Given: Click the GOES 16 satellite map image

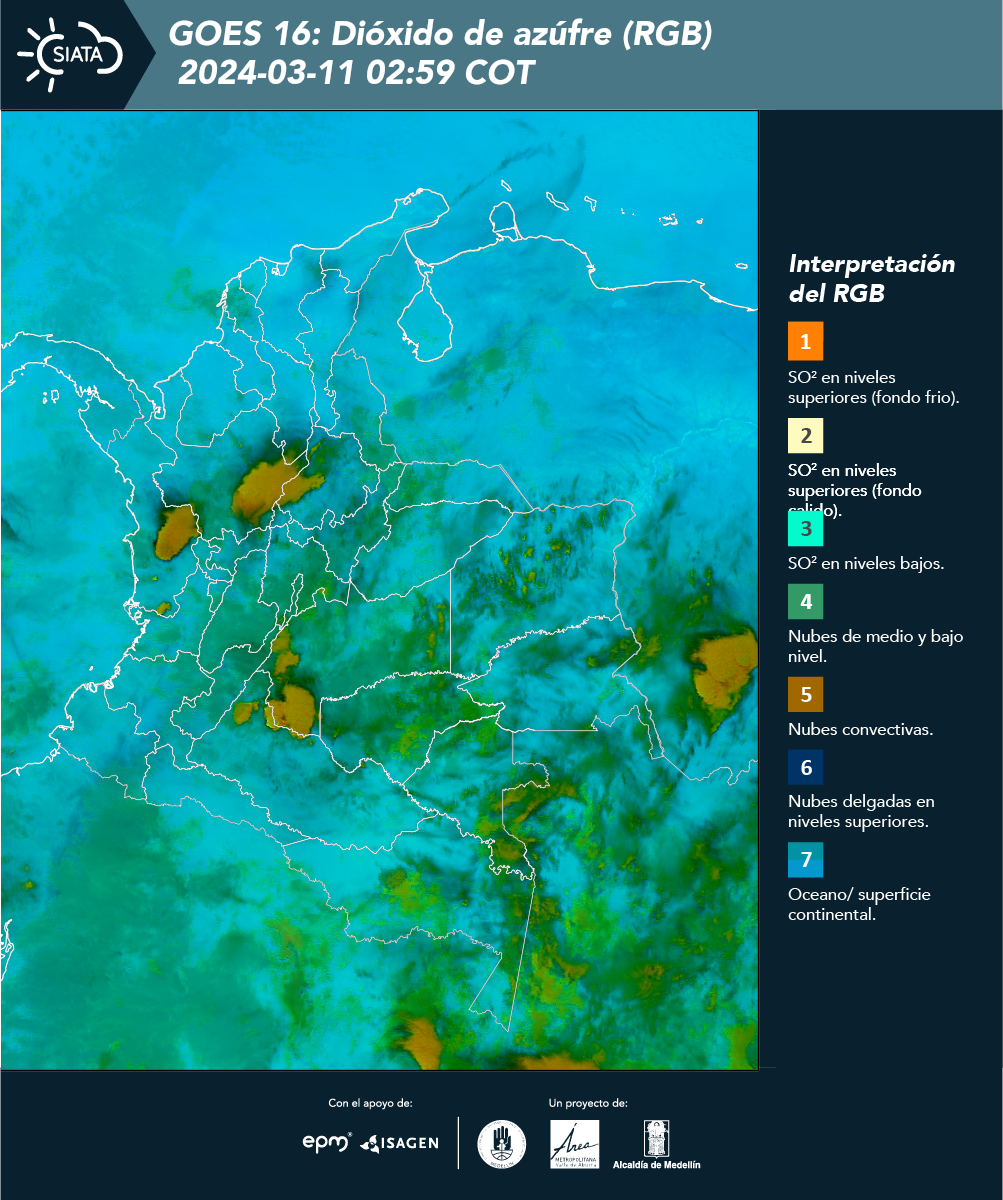Looking at the screenshot, I should [379, 590].
